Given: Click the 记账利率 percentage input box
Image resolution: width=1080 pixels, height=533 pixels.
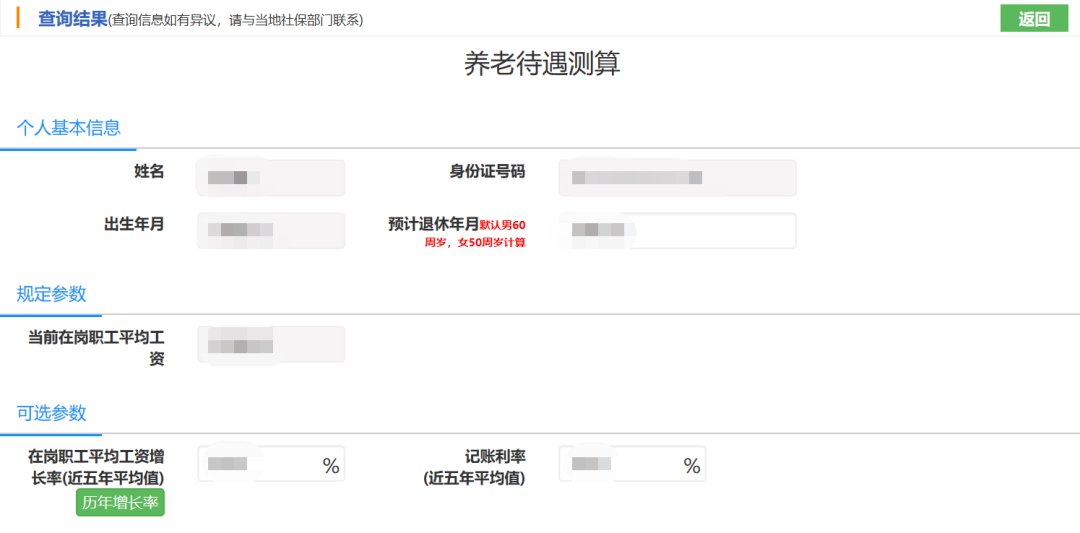Looking at the screenshot, I should coord(622,464).
